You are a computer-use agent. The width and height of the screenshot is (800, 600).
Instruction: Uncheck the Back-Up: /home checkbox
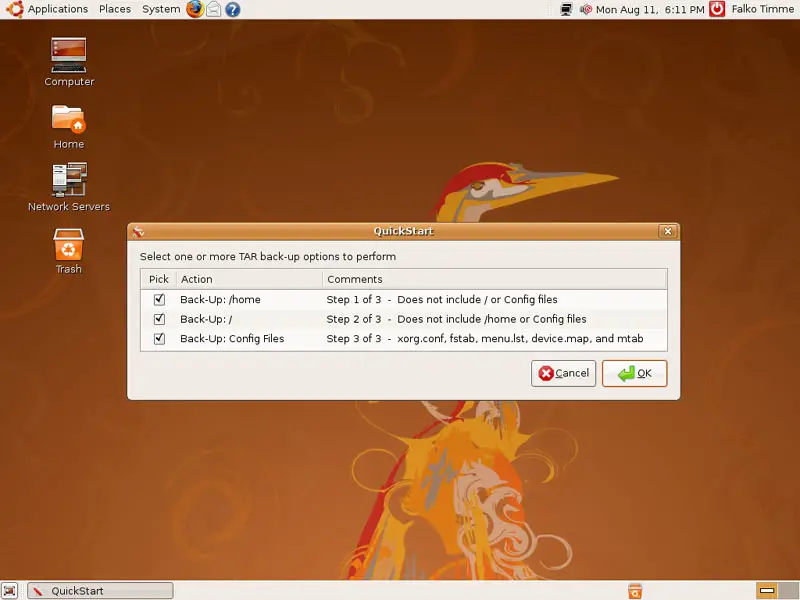159,299
